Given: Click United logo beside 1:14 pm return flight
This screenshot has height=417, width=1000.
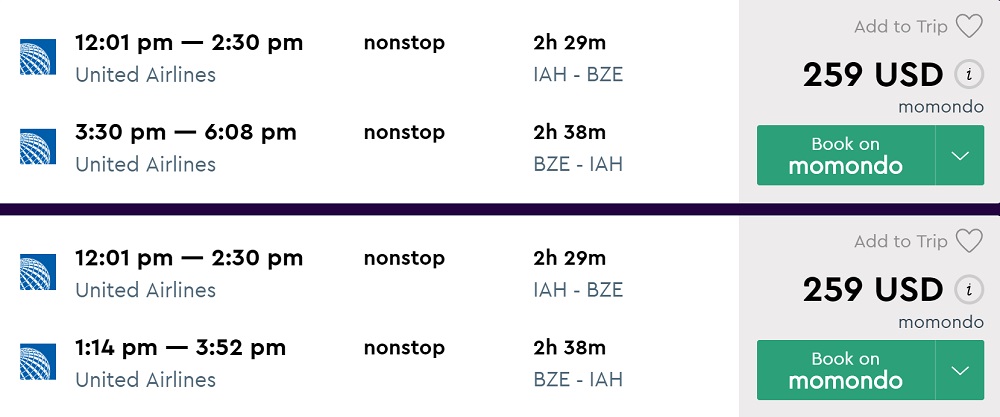Looking at the screenshot, I should click(x=37, y=361).
